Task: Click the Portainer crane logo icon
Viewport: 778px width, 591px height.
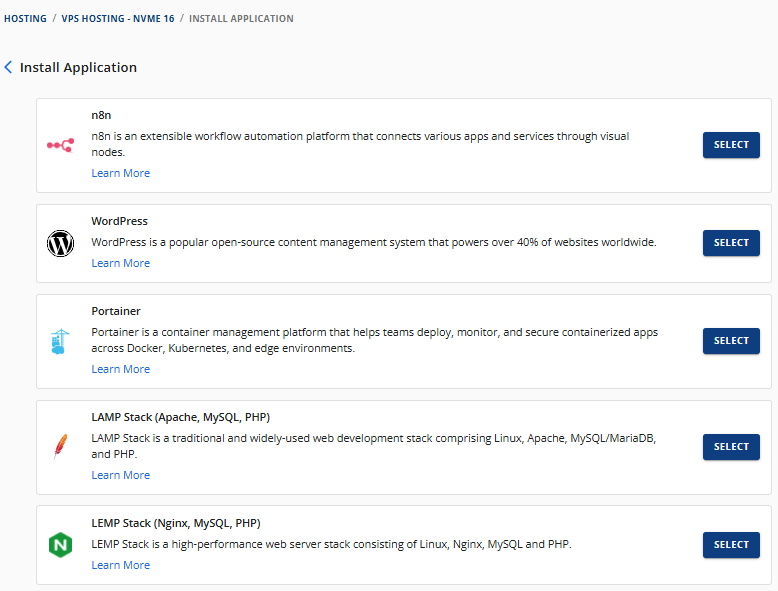Action: click(x=60, y=341)
